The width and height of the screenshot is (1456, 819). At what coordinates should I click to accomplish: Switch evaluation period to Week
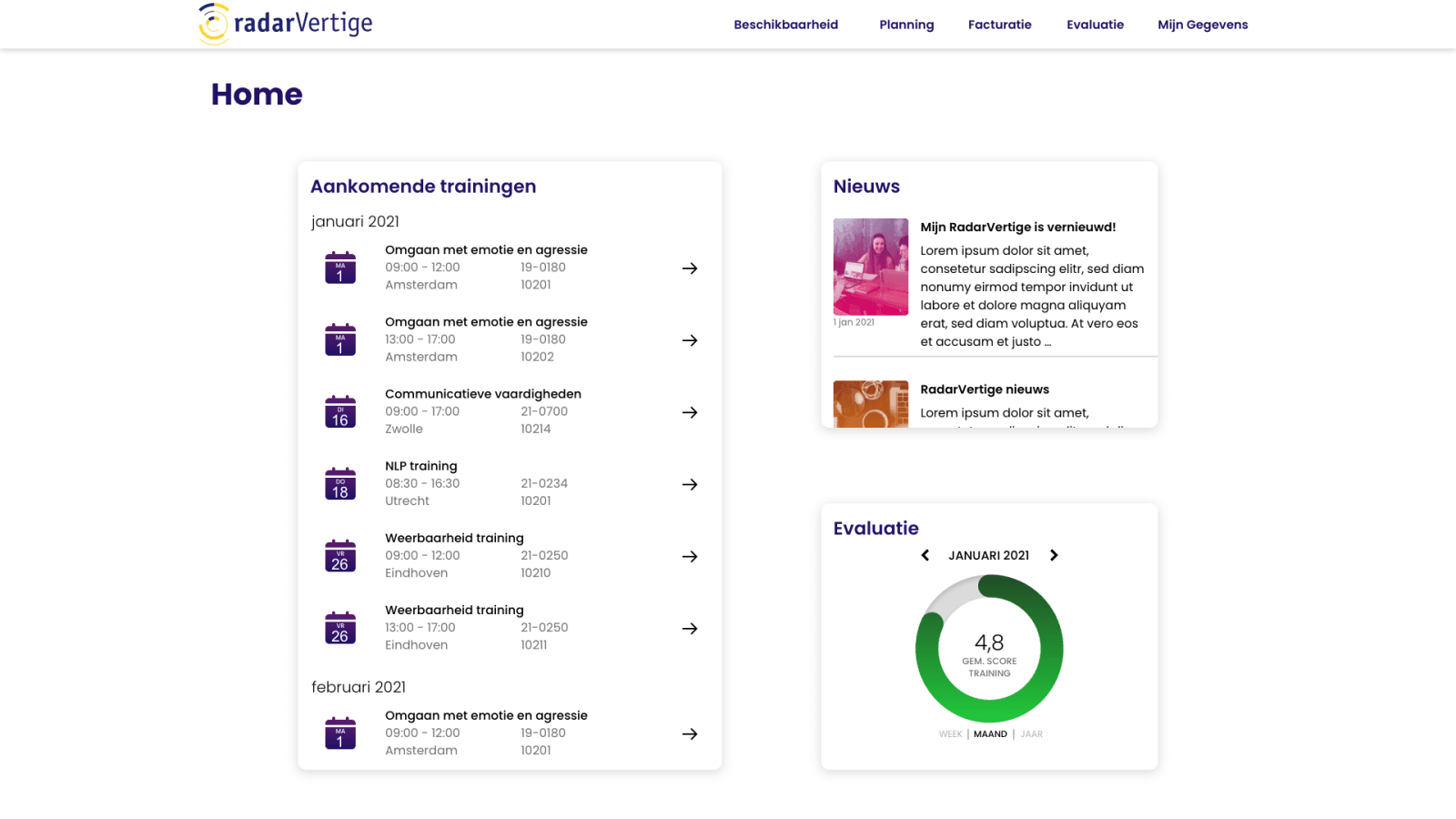pyautogui.click(x=950, y=734)
